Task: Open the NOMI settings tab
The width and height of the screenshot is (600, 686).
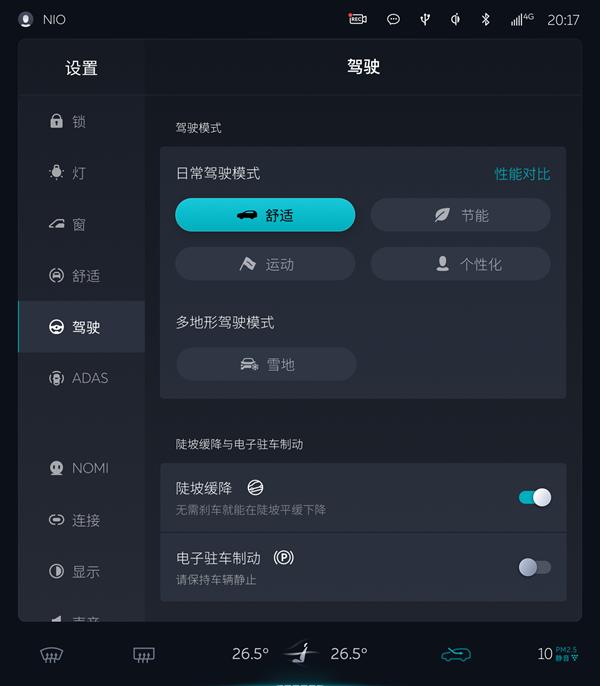Action: 80,468
